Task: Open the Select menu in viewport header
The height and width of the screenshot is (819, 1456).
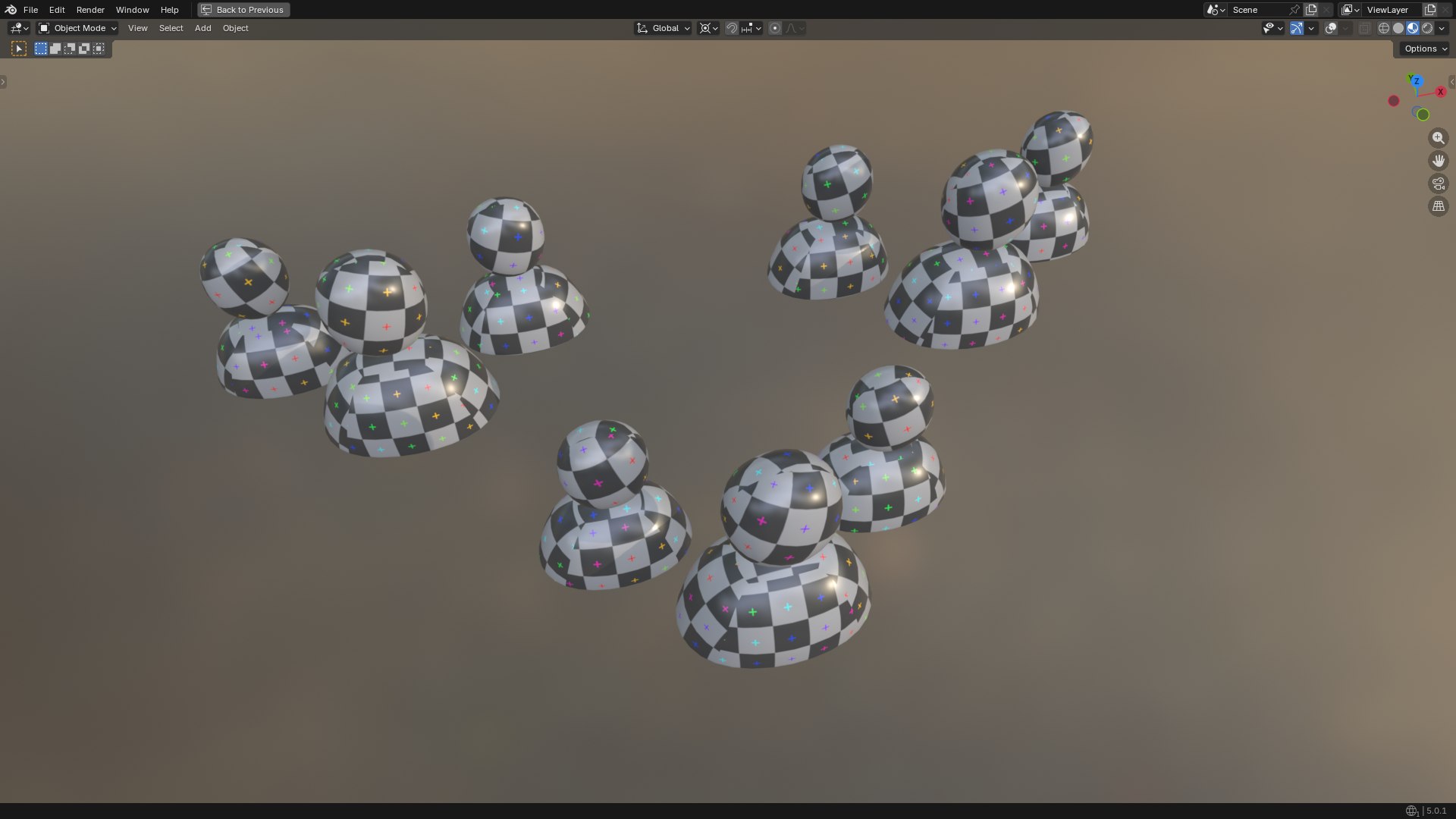Action: coord(171,28)
